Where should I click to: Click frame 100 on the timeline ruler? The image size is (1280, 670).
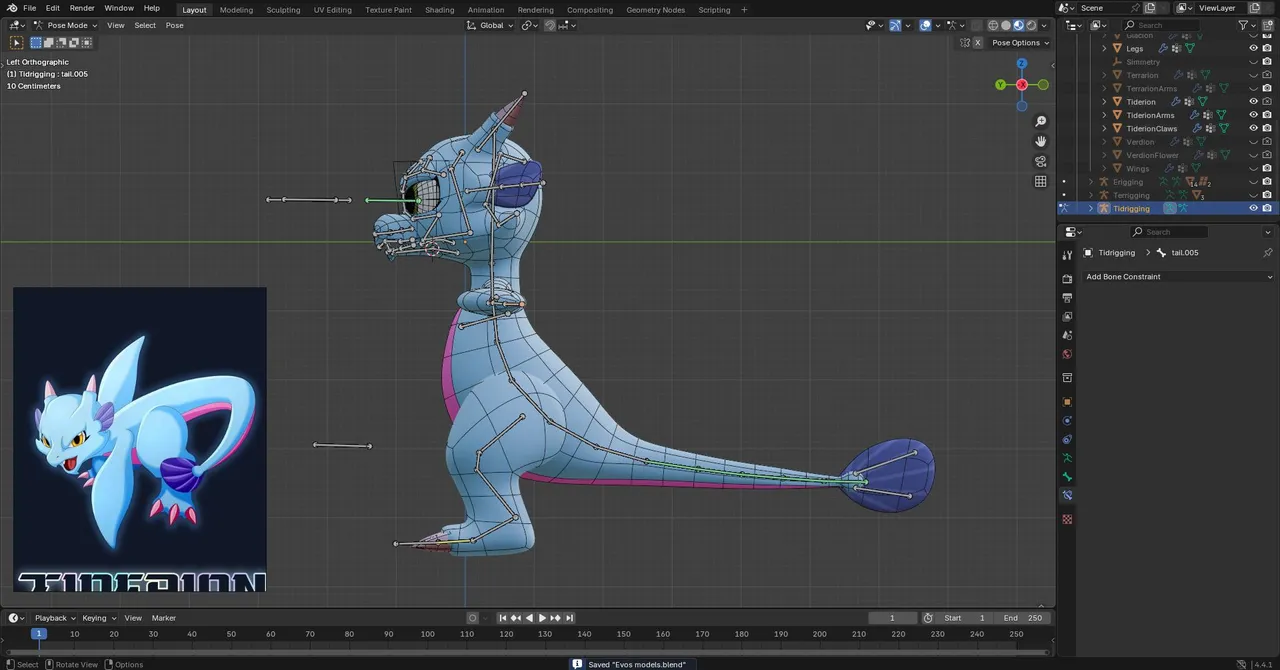tap(428, 634)
